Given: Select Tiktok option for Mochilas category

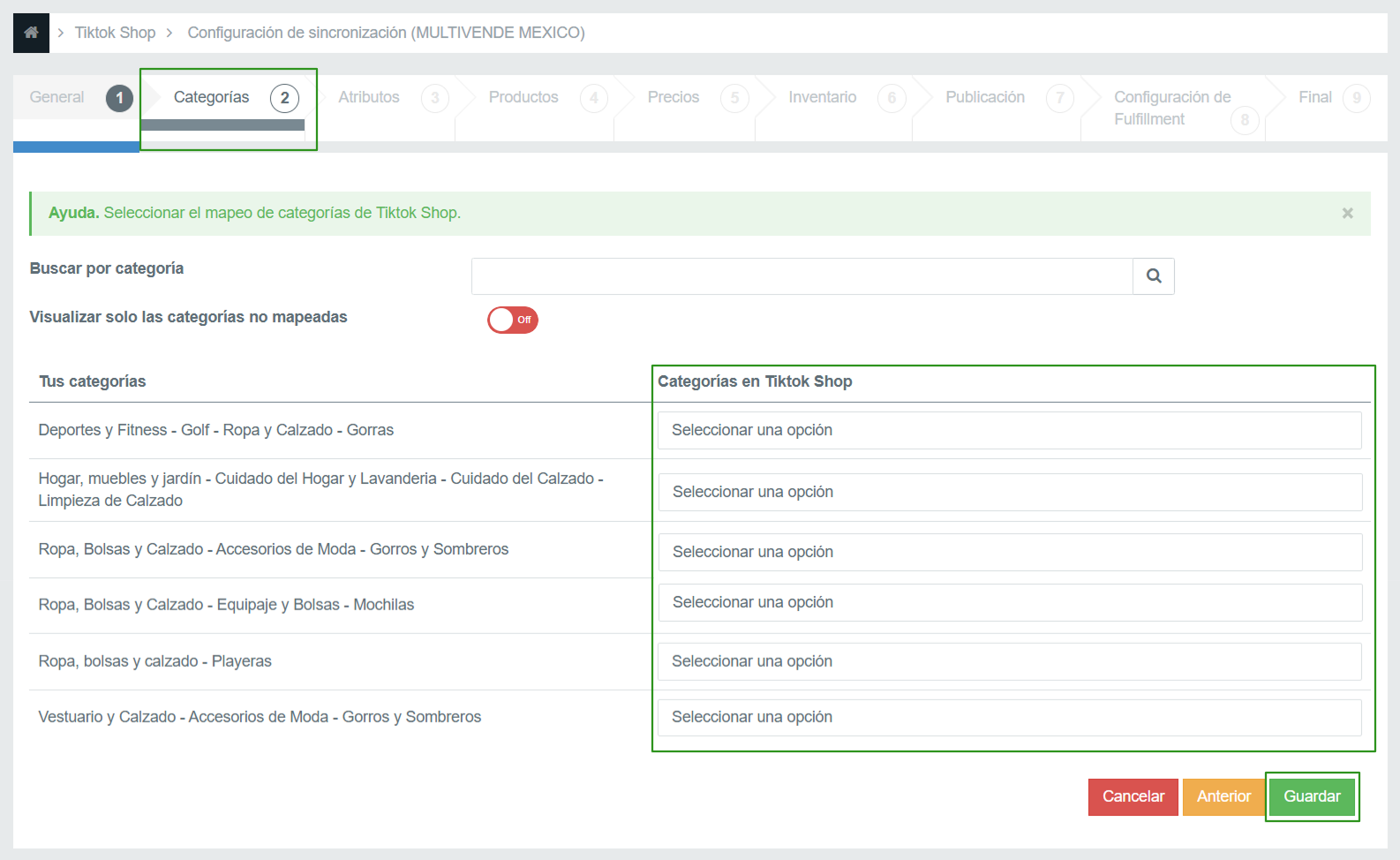Looking at the screenshot, I should [1009, 603].
